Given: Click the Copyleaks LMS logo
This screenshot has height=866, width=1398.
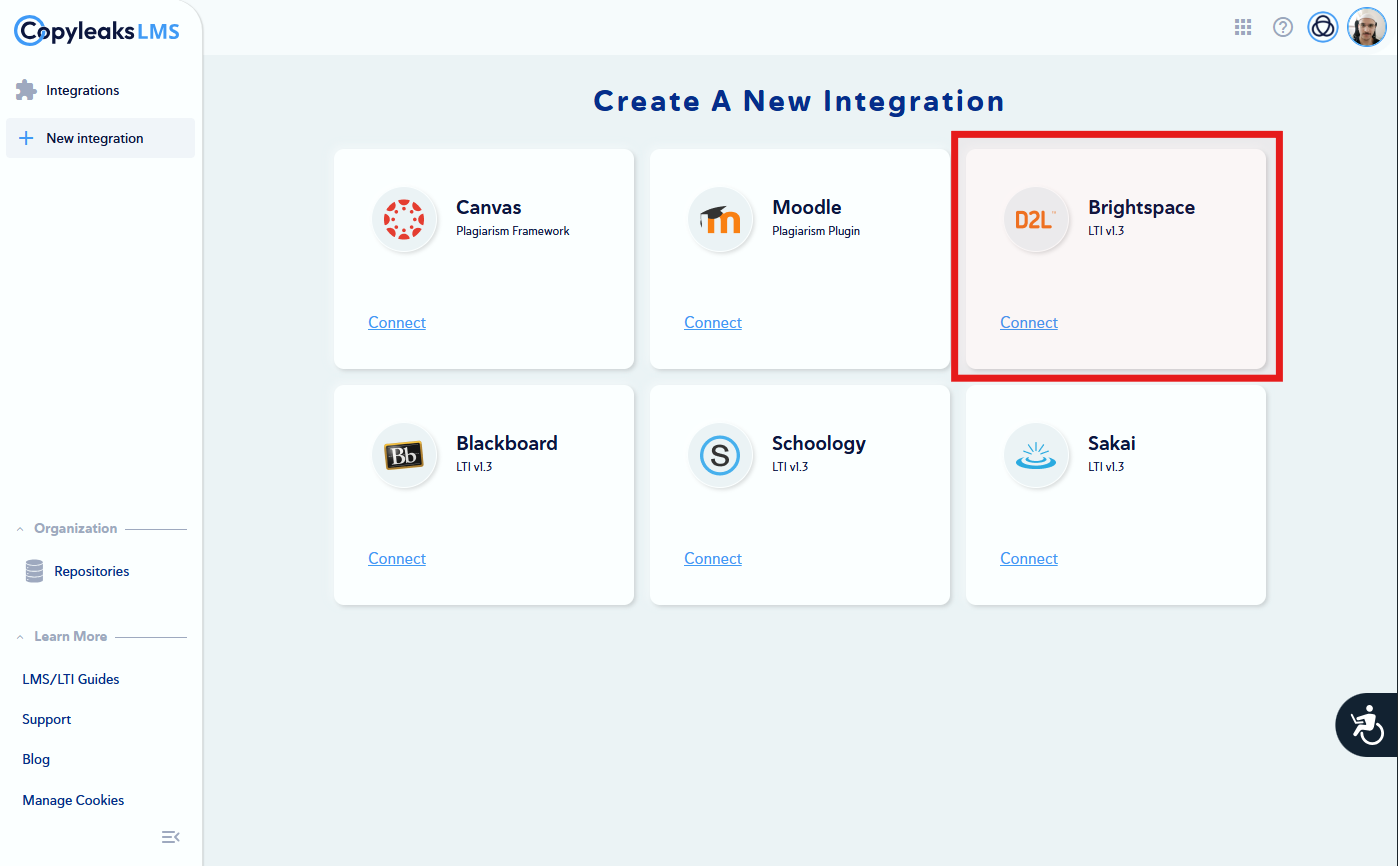Looking at the screenshot, I should point(97,31).
